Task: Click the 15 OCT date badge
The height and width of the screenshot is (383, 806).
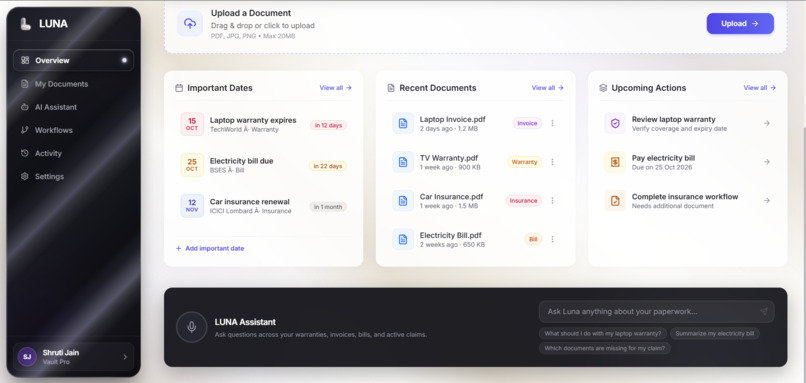Action: [x=192, y=124]
